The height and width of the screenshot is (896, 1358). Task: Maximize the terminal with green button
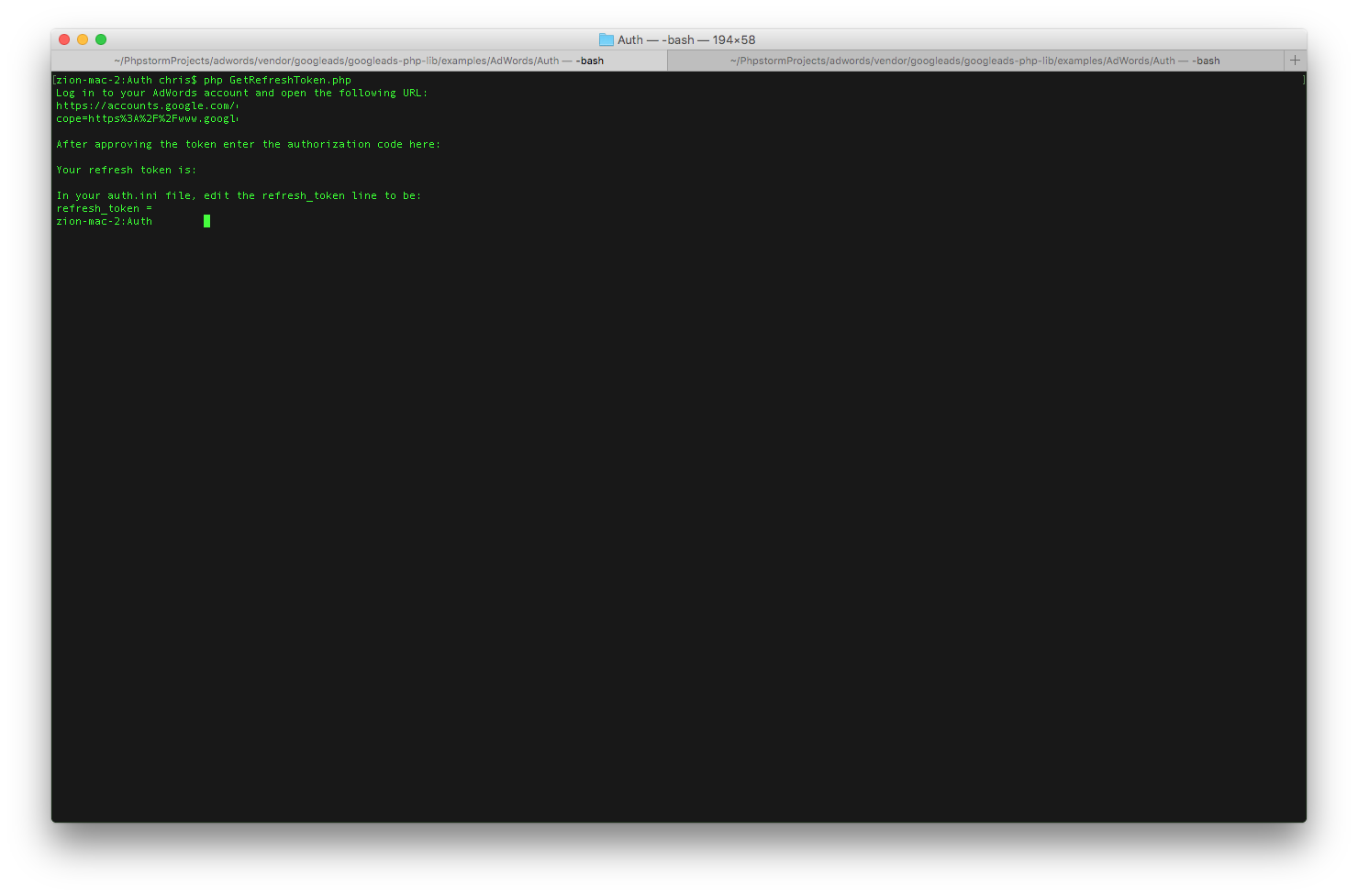[x=101, y=39]
